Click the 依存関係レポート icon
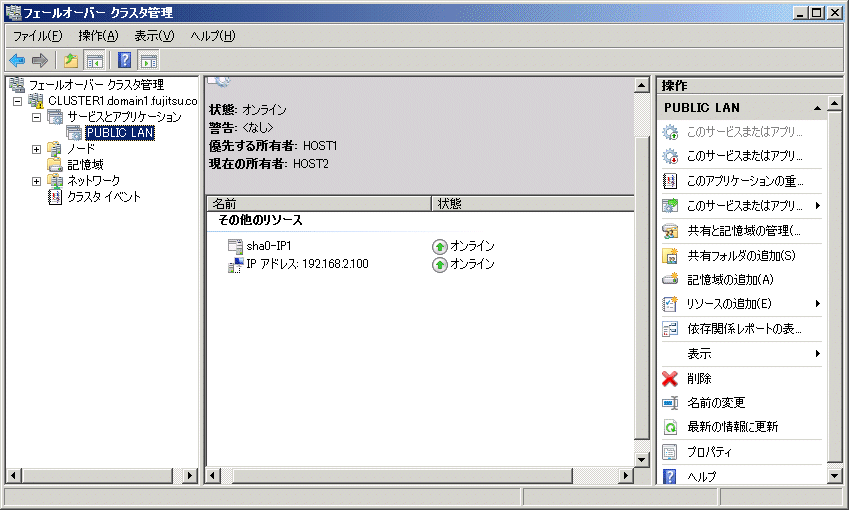849x510 pixels. point(670,329)
